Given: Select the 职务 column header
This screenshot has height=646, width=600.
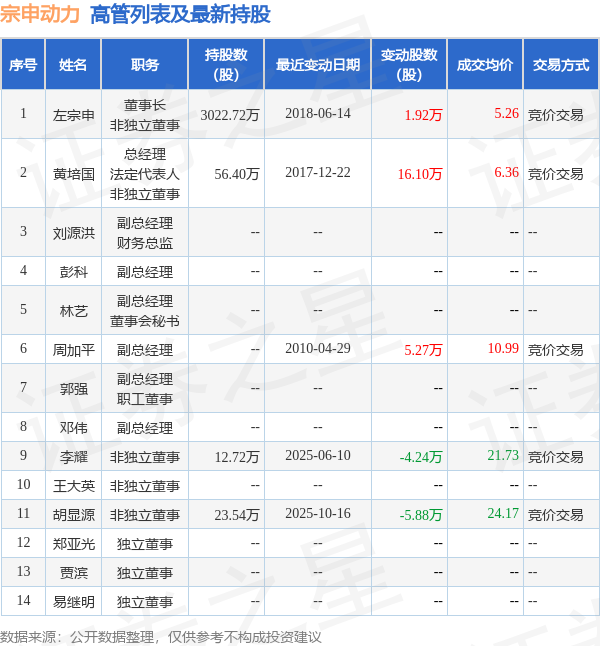Looking at the screenshot, I should (x=145, y=65).
